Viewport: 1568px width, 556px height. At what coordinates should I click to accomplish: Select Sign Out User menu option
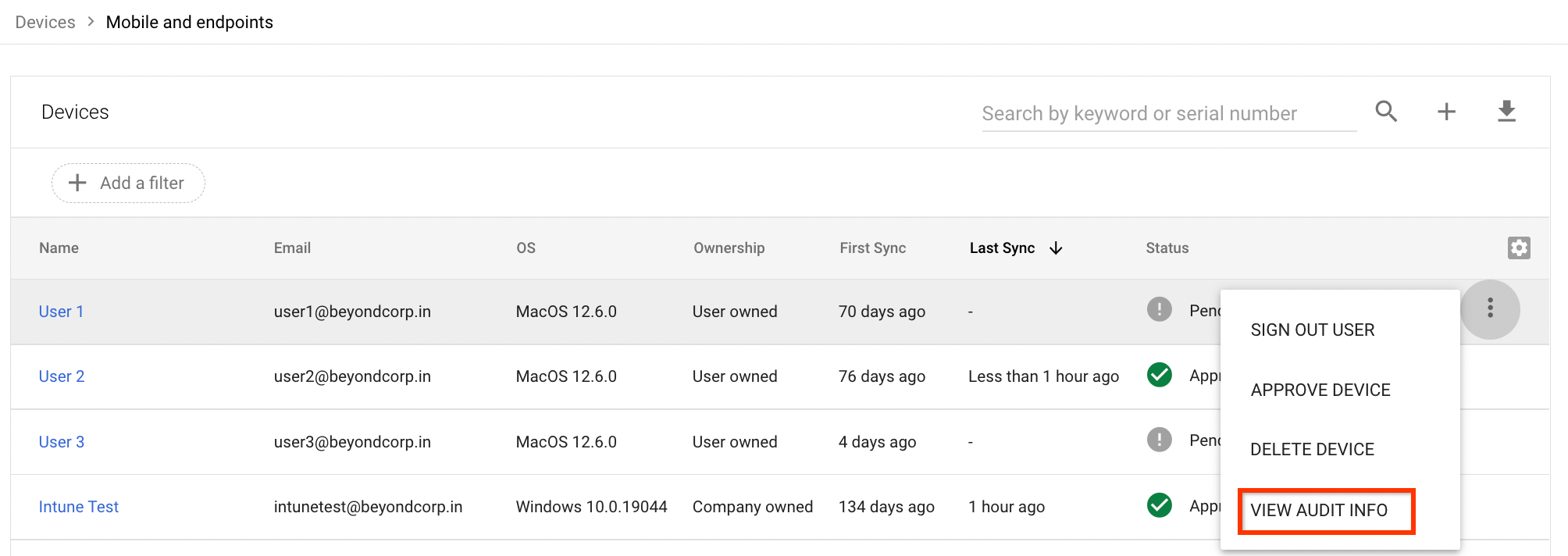click(x=1312, y=330)
